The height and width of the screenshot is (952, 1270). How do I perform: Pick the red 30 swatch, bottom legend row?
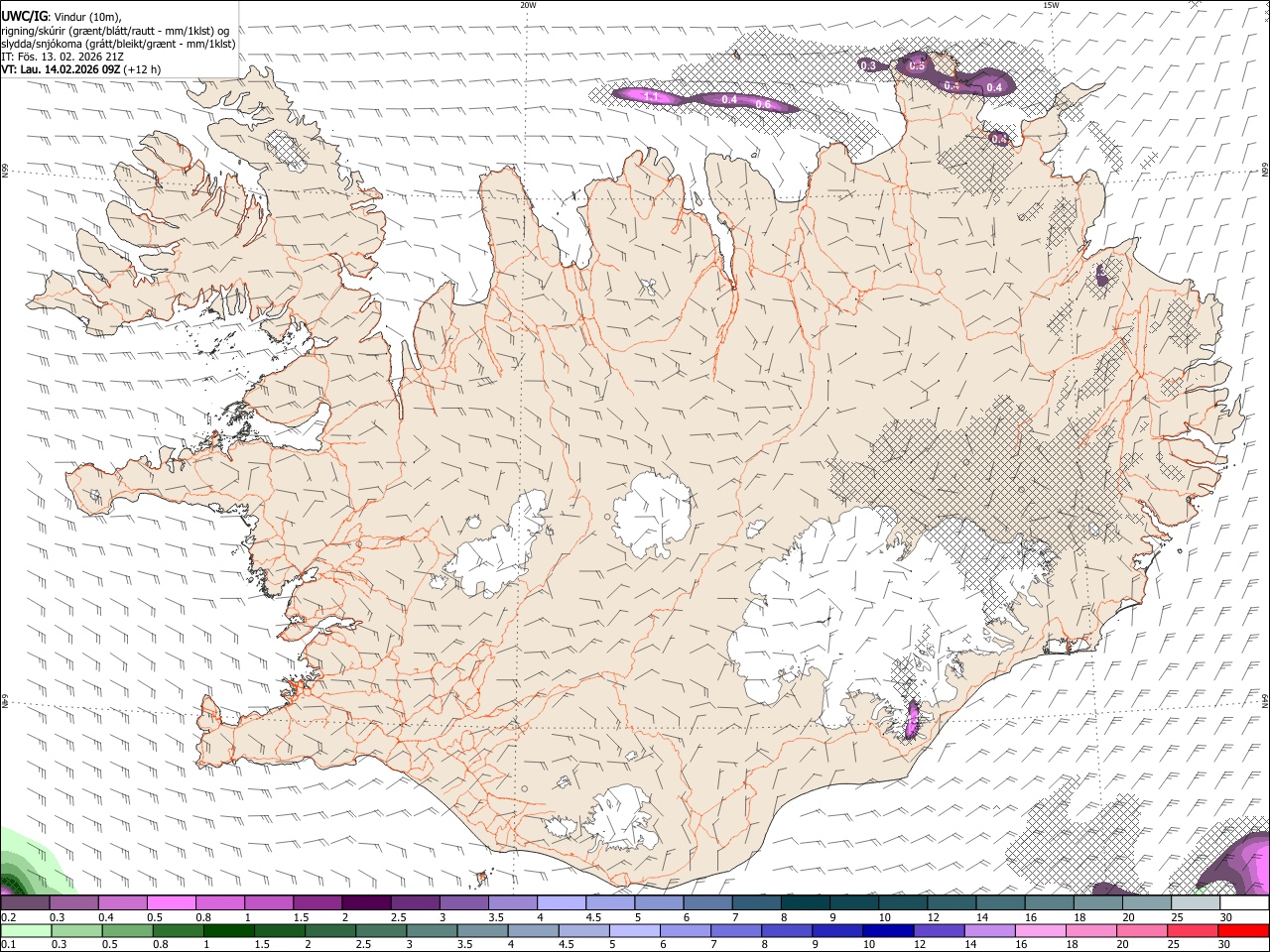[1244, 930]
